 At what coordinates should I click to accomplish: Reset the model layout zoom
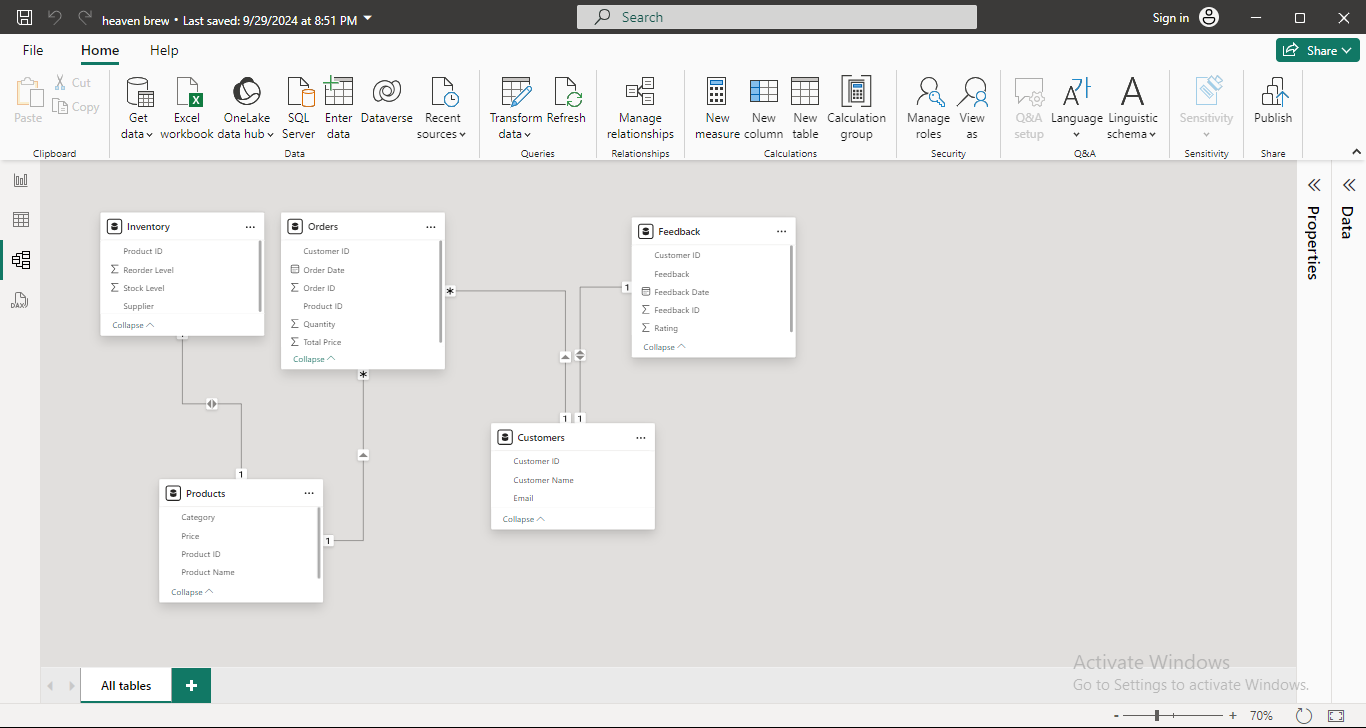point(1303,716)
